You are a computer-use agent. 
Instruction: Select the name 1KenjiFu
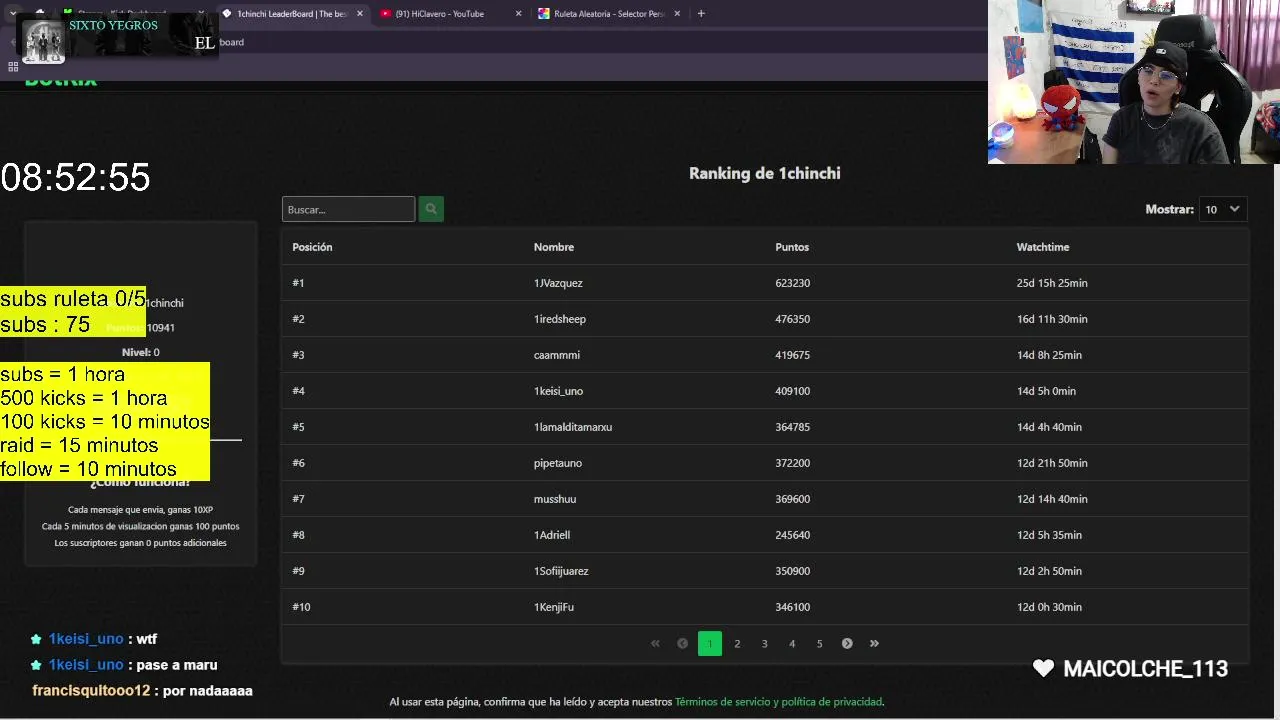pos(554,607)
